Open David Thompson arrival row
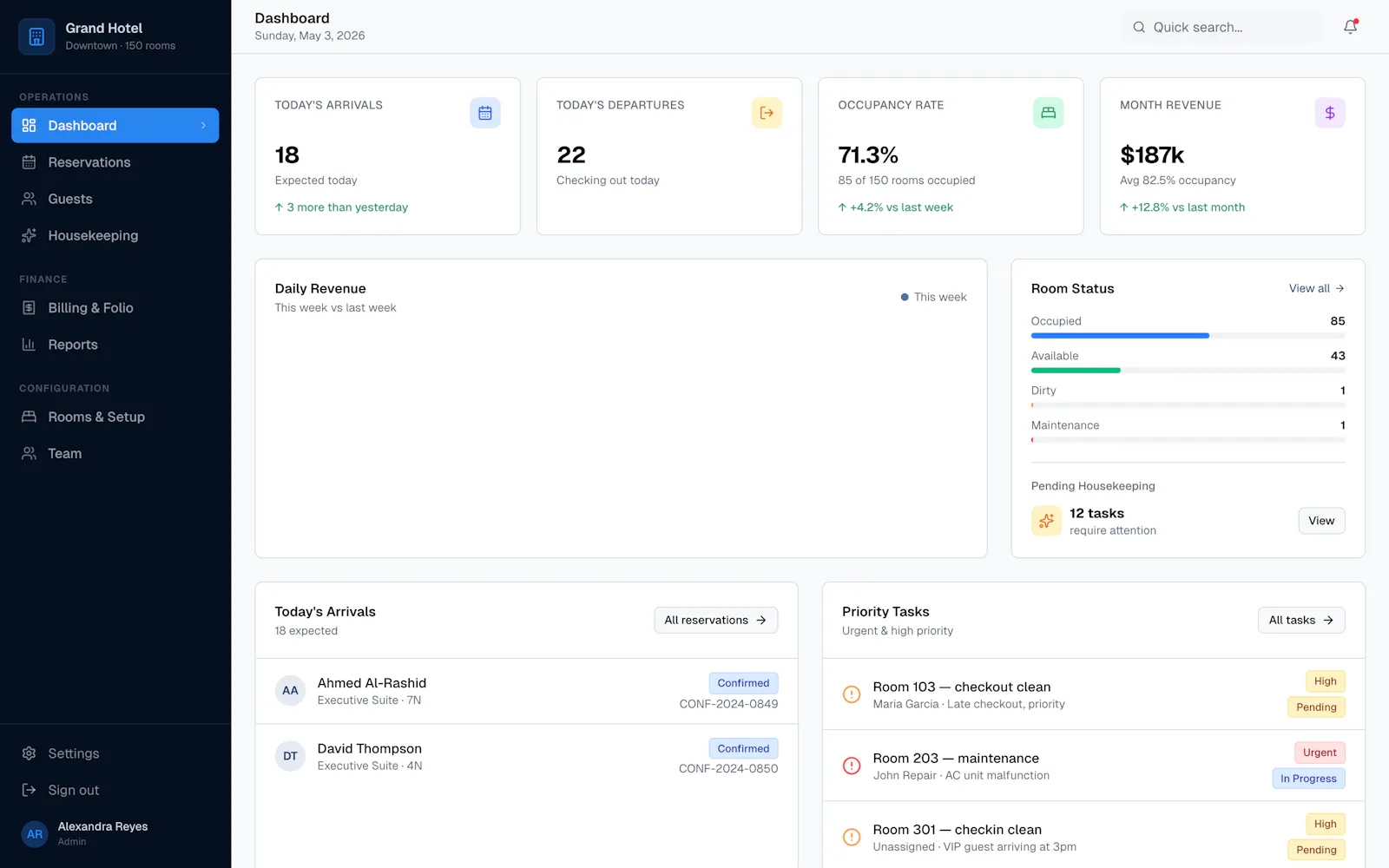This screenshot has height=868, width=1389. (x=526, y=756)
